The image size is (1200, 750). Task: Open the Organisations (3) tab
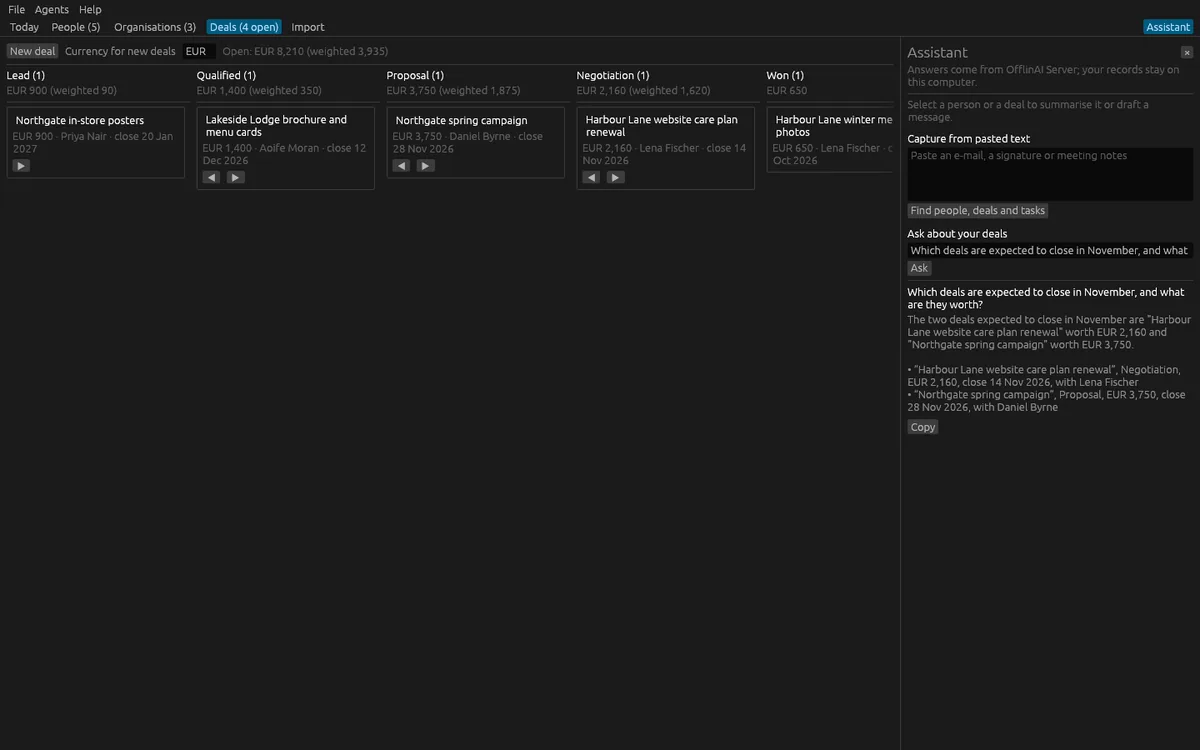(x=155, y=27)
